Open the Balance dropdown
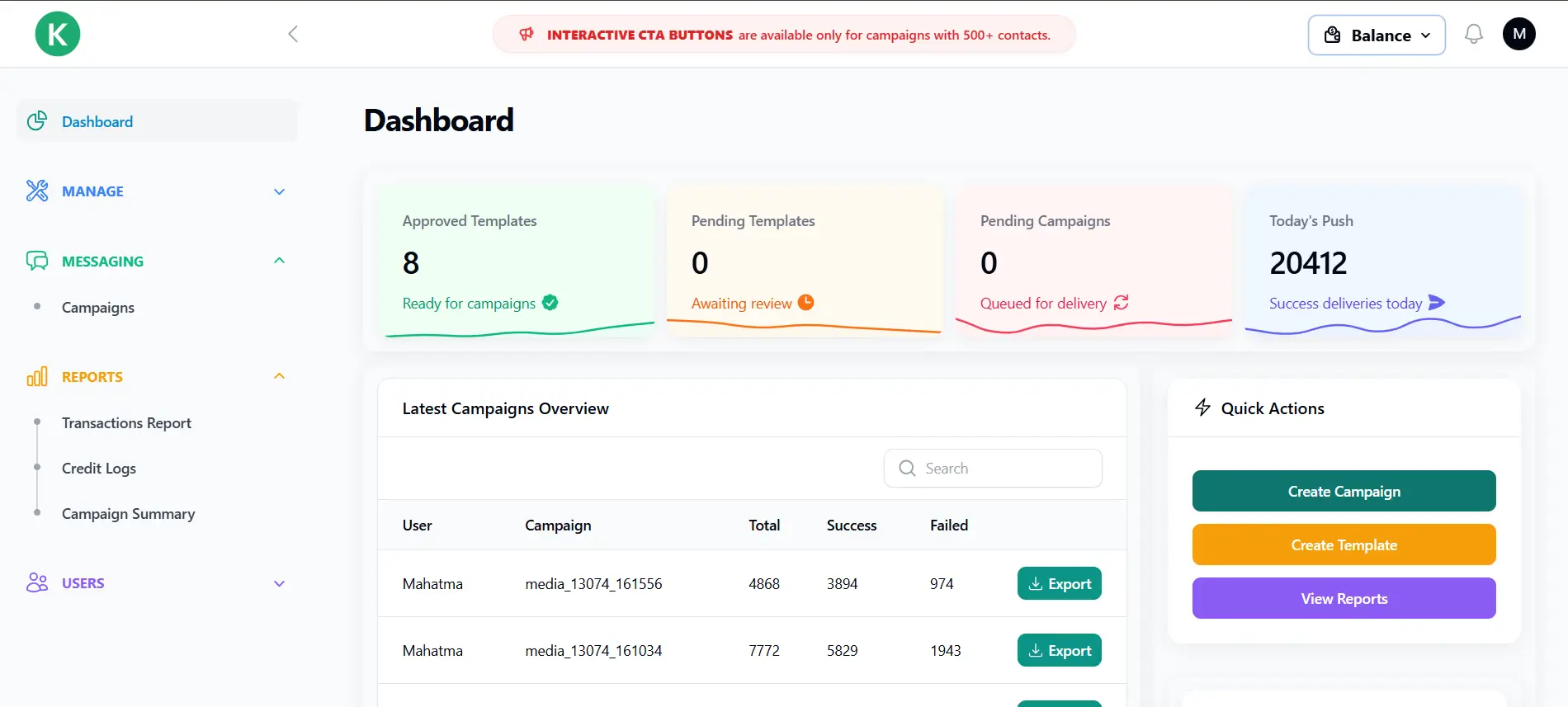Image resolution: width=1568 pixels, height=707 pixels. (1377, 35)
